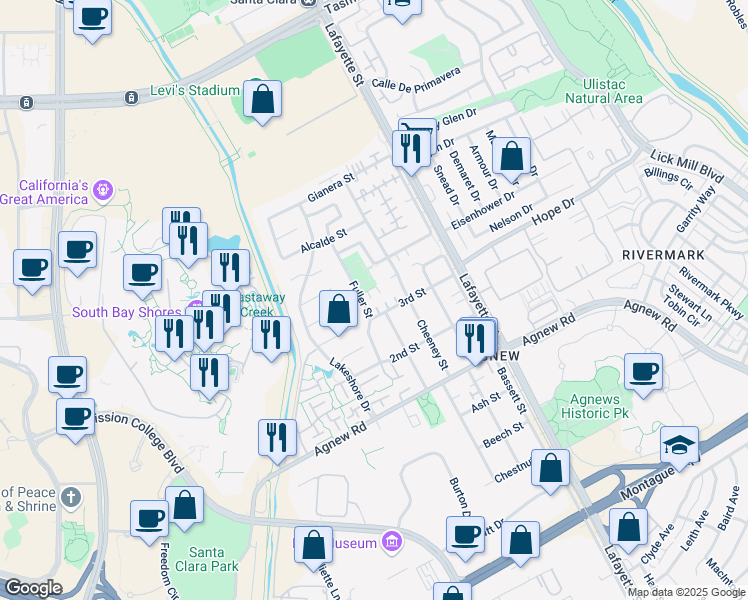This screenshot has height=600, width=748.
Task: Click the restaurant marker nearest the canal by Castaway Creek
Action: (271, 335)
